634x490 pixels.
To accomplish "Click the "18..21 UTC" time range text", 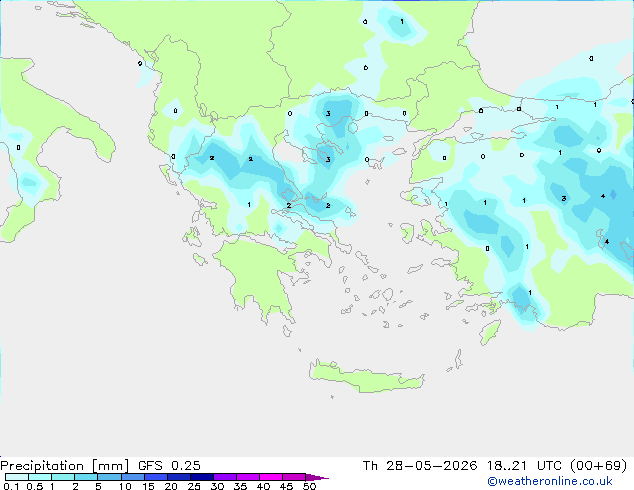I will pos(524,466).
